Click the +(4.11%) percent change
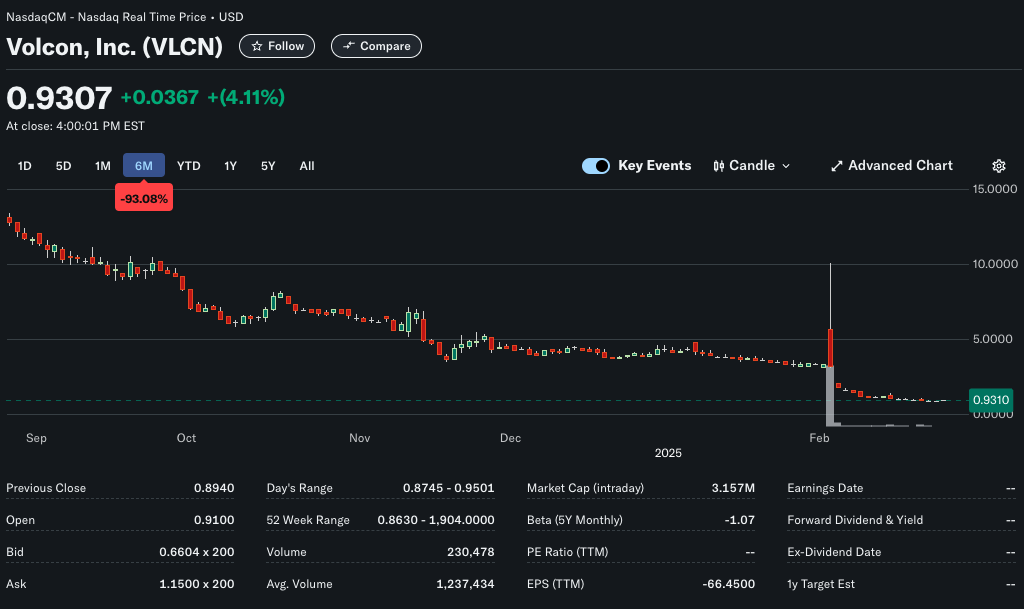The width and height of the screenshot is (1024, 609). 246,97
